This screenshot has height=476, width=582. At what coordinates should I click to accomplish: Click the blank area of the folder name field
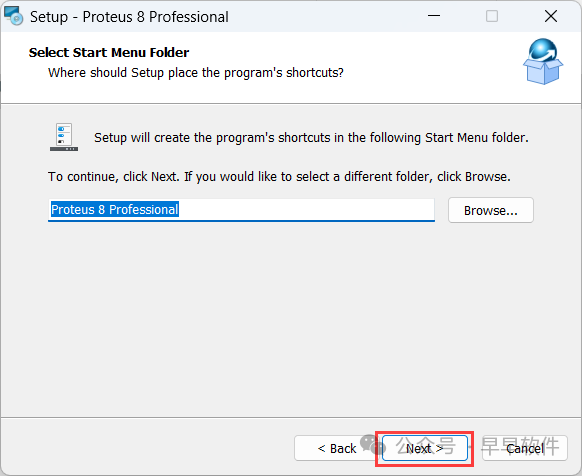306,210
